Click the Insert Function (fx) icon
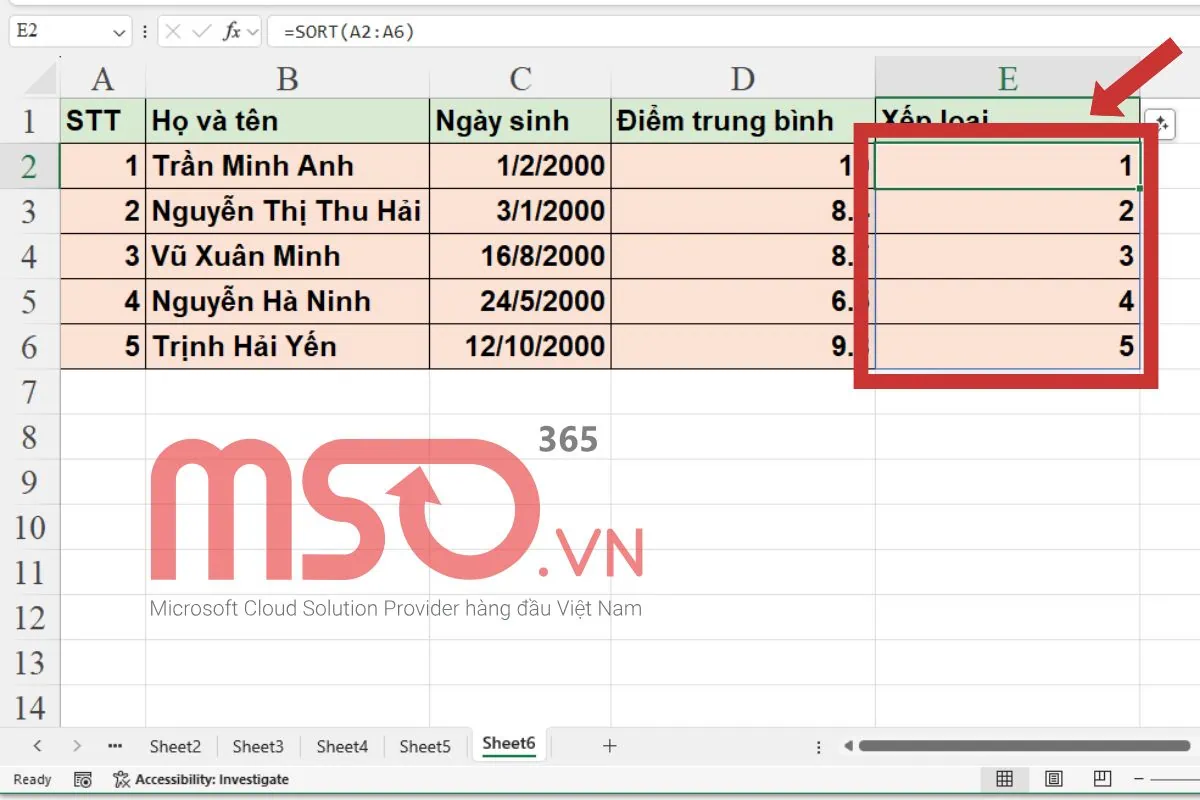This screenshot has height=800, width=1200. pyautogui.click(x=232, y=31)
